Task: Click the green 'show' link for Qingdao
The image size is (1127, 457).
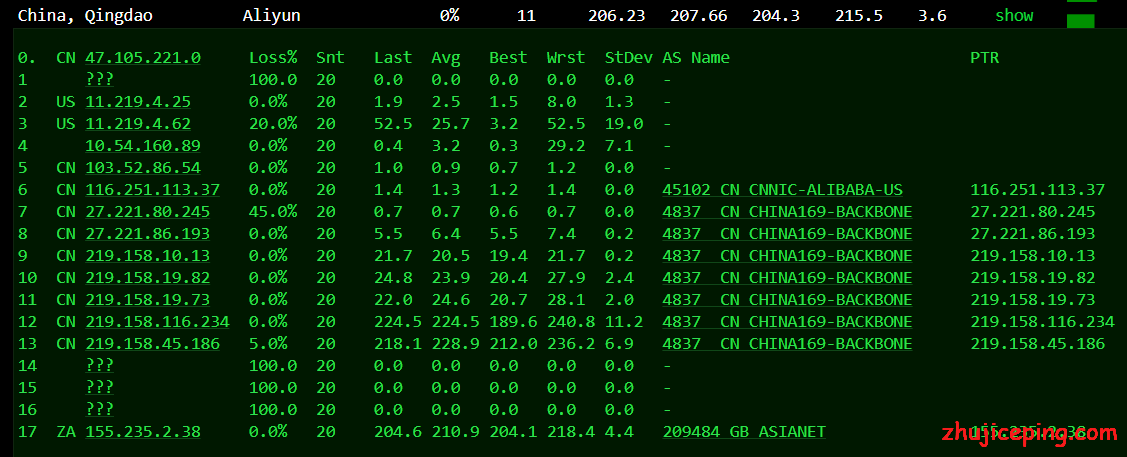Action: (x=1014, y=16)
